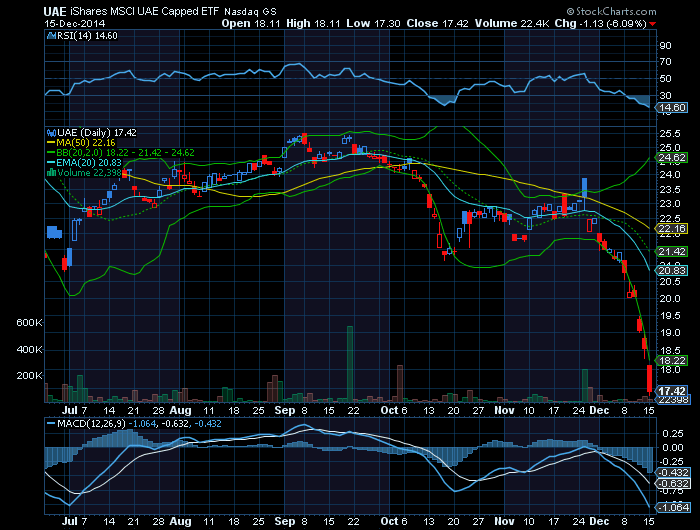Click the 15-Dec-2014 date label
Viewport: 700px width, 530px height.
75,24
